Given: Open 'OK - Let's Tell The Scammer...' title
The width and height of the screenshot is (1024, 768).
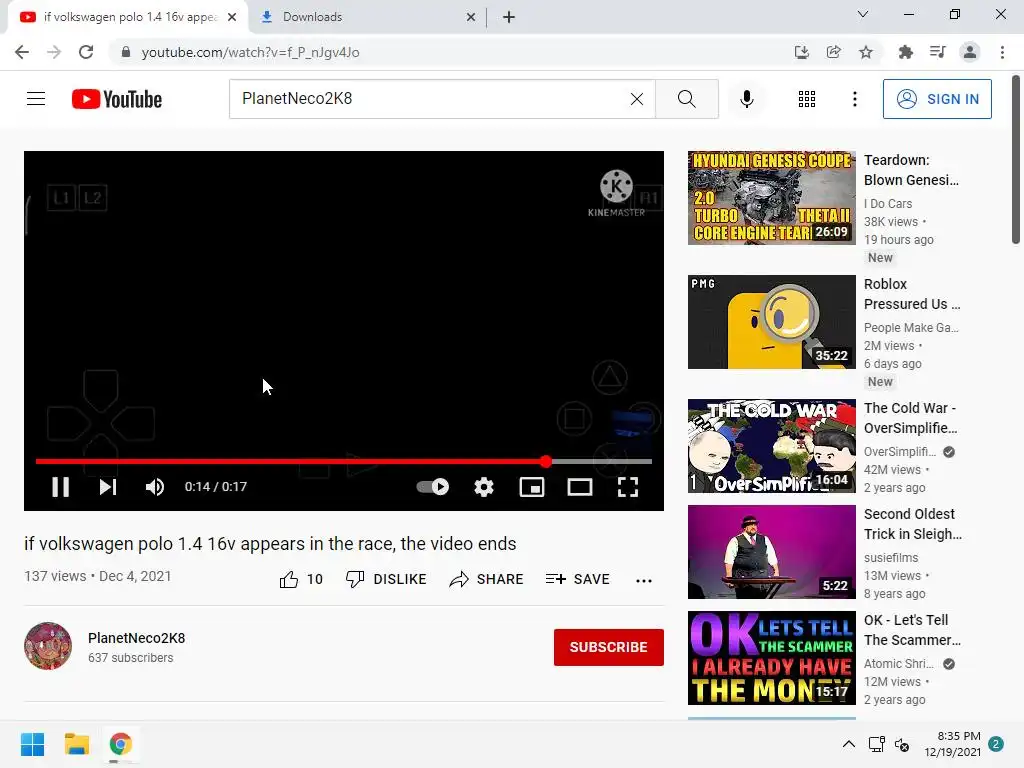Looking at the screenshot, I should 912,630.
